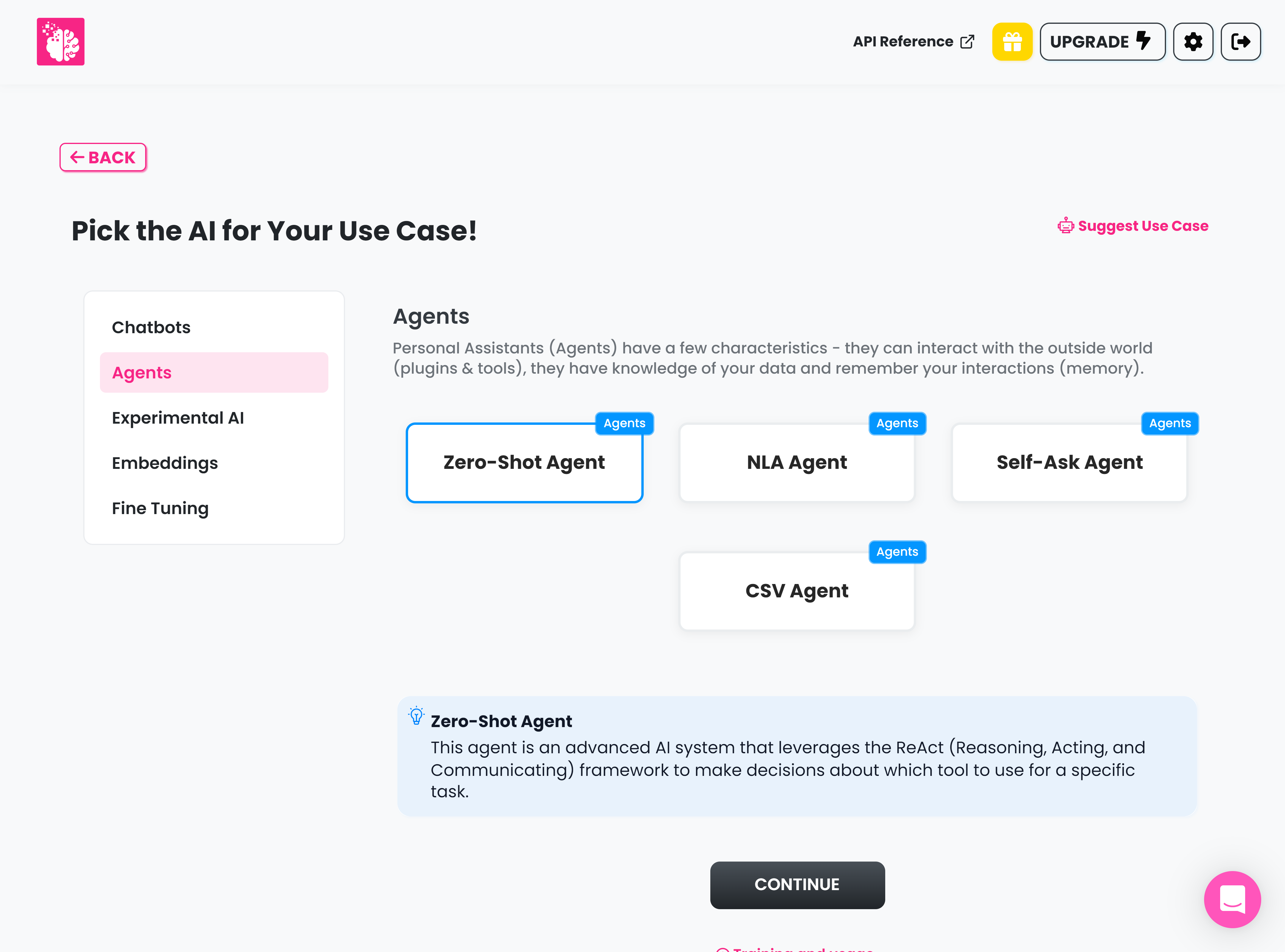
Task: Click the UPGRADE button
Action: (x=1102, y=41)
